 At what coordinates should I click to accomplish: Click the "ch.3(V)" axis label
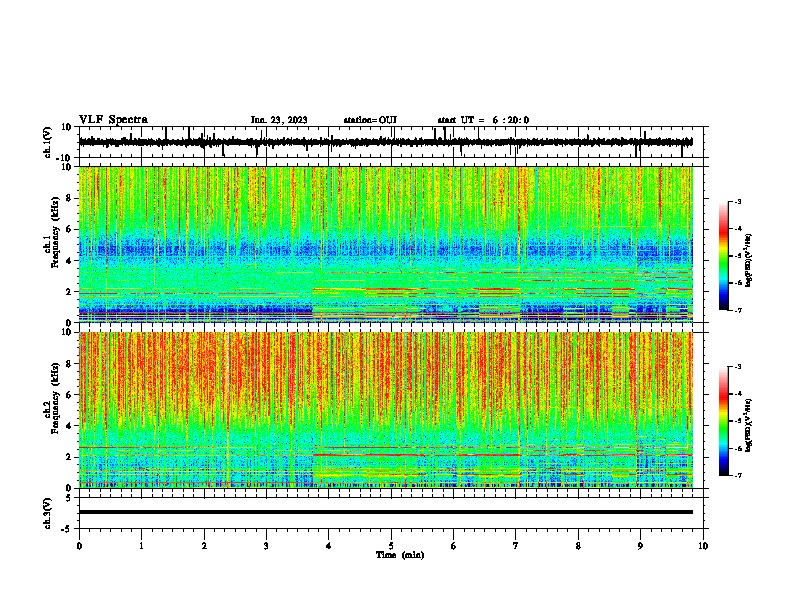pos(48,513)
